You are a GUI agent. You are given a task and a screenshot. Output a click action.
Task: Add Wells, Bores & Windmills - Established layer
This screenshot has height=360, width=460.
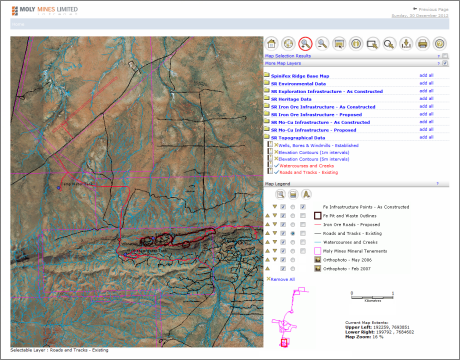318,145
